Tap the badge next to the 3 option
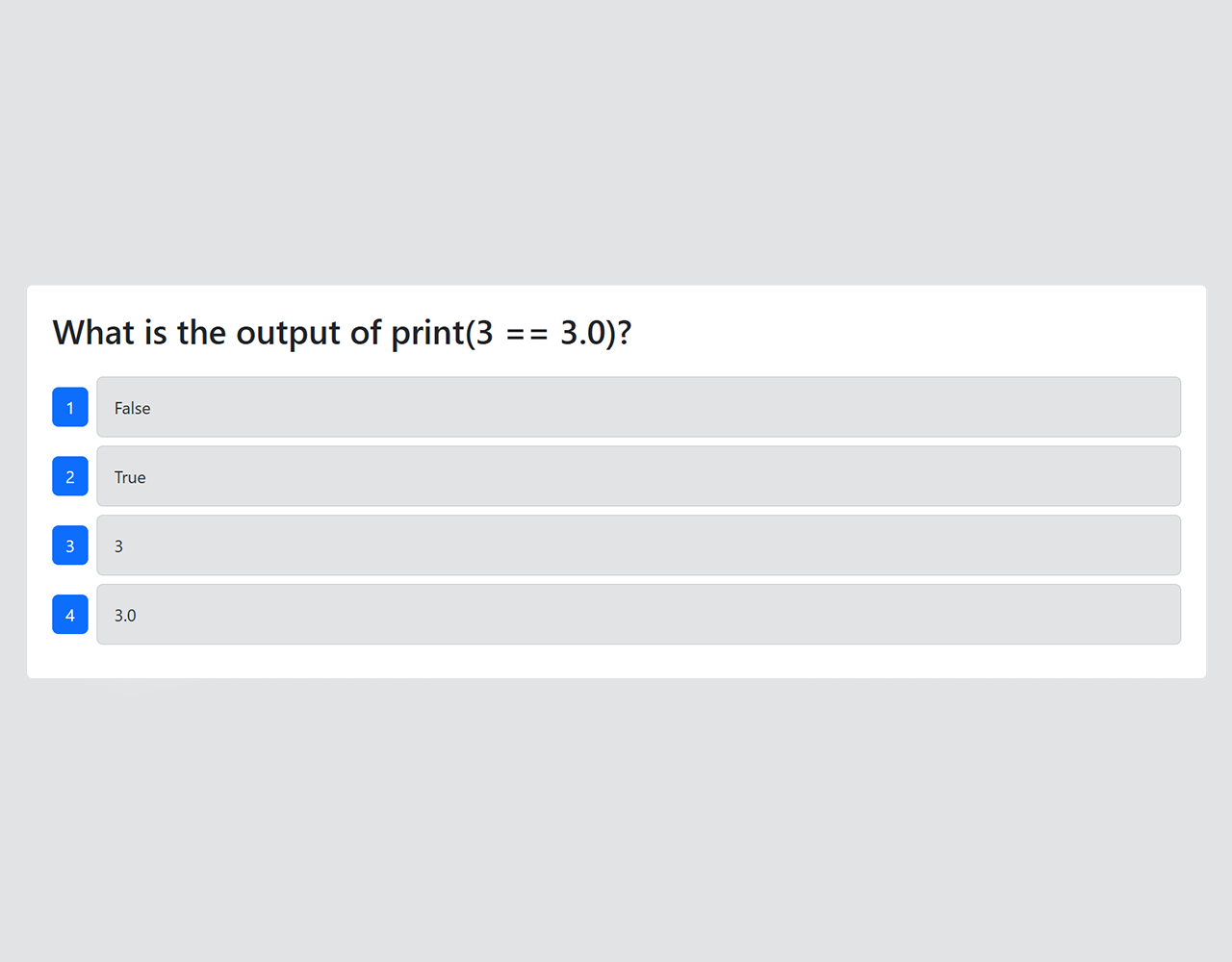Viewport: 1232px width, 962px height. pos(70,545)
